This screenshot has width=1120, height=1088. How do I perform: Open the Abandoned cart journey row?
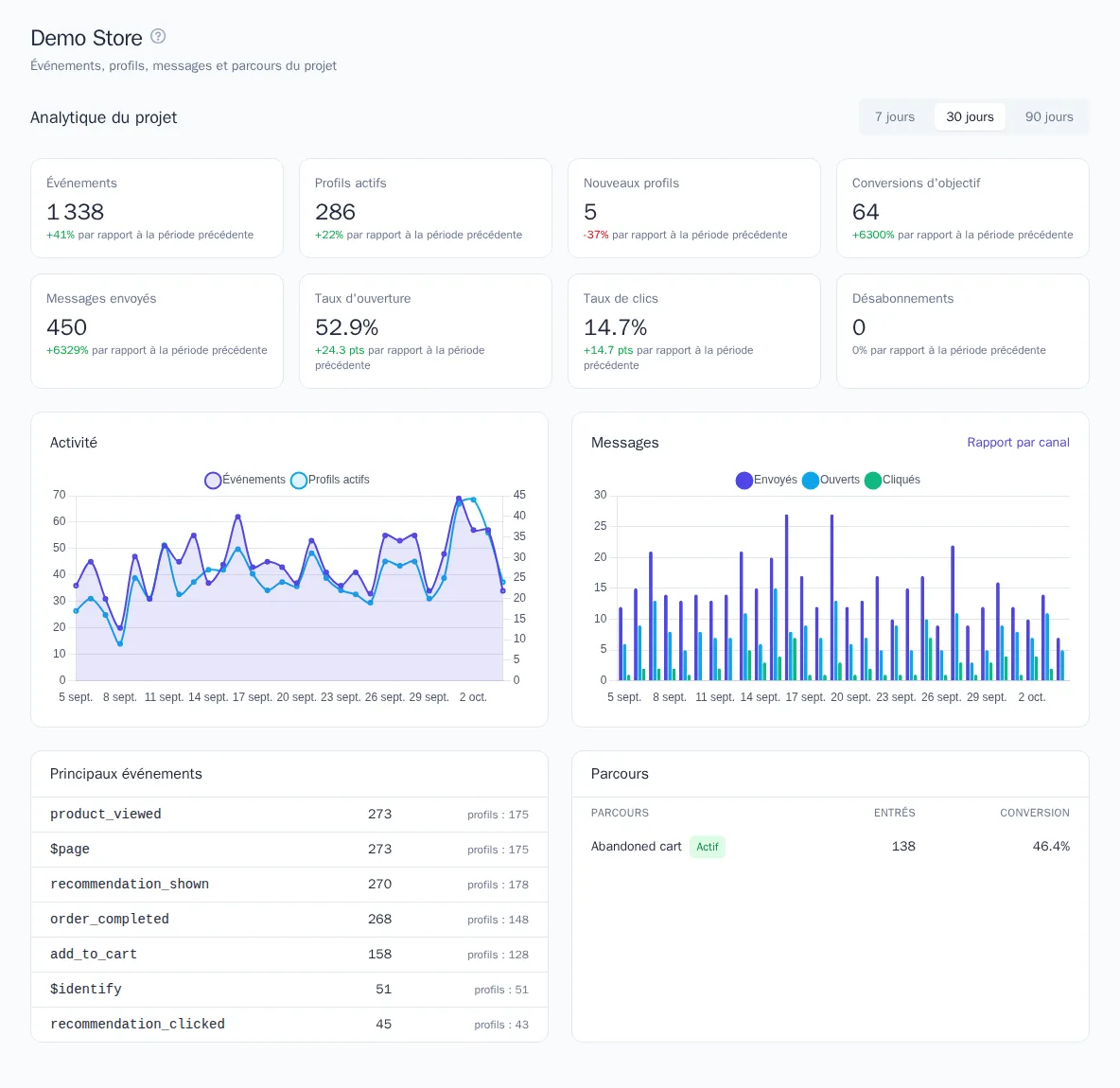point(830,847)
